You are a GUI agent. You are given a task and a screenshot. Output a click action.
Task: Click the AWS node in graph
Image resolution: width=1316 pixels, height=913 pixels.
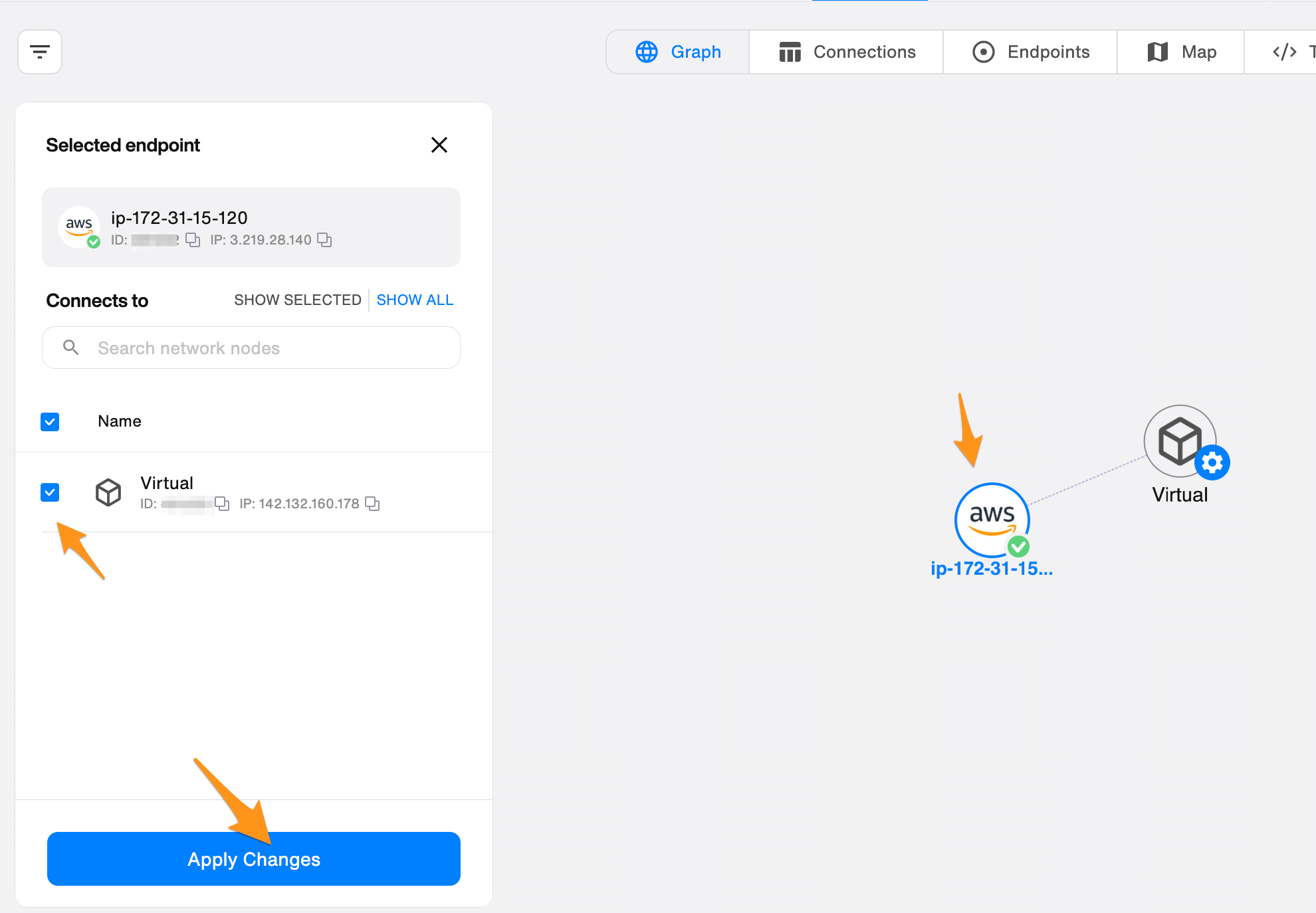(x=992, y=520)
